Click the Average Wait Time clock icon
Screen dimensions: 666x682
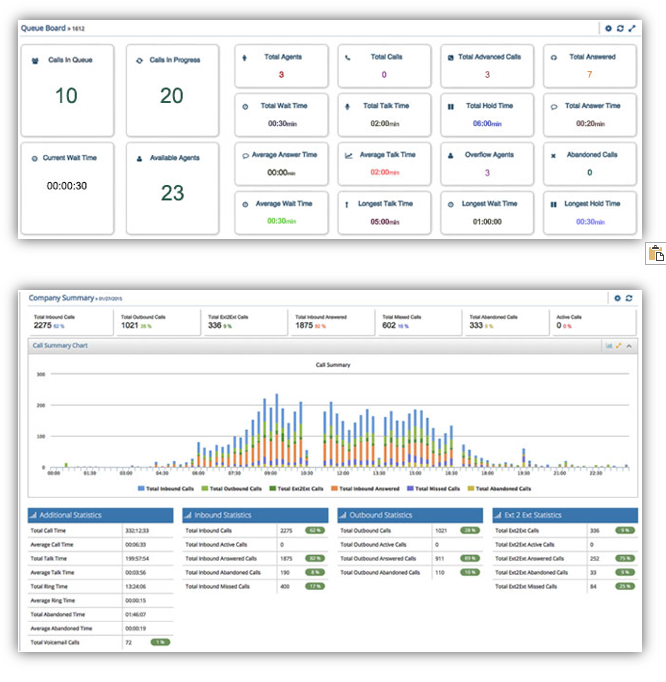click(245, 204)
